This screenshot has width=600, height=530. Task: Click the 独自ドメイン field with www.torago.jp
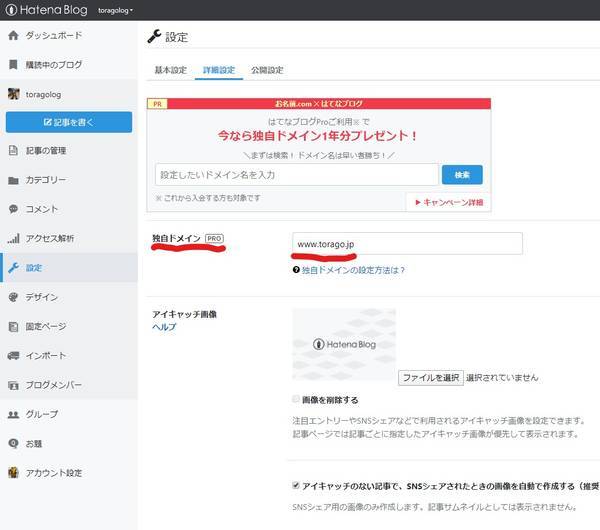(407, 243)
